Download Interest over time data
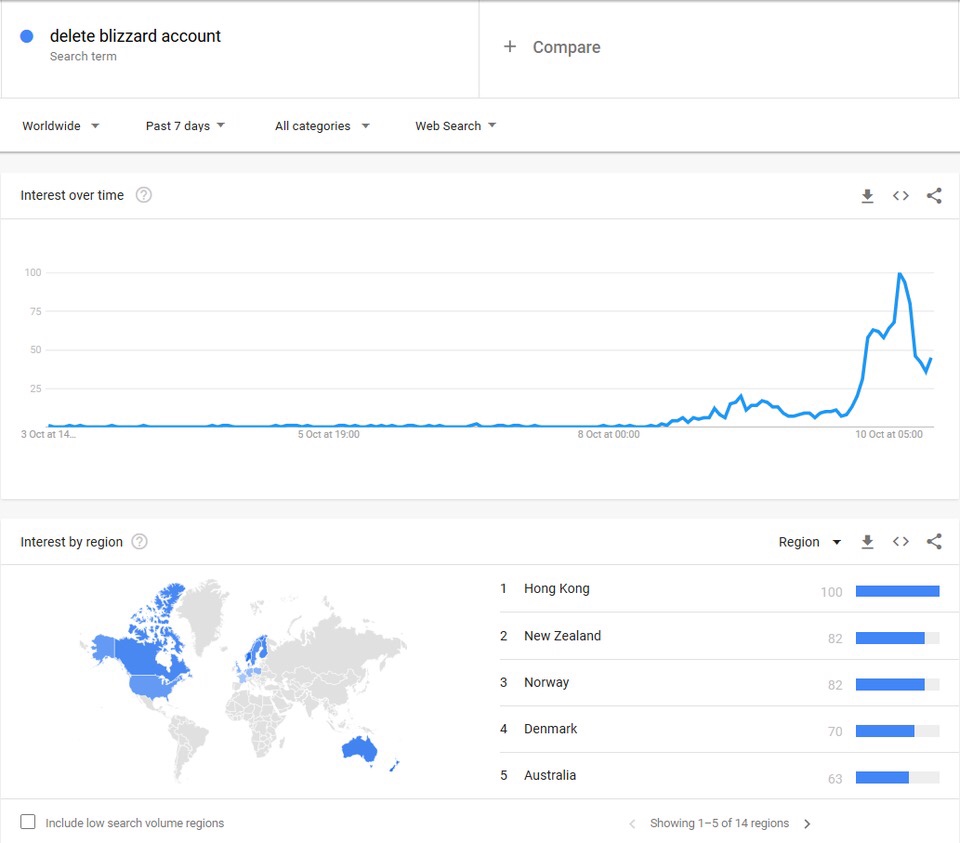 pos(867,196)
